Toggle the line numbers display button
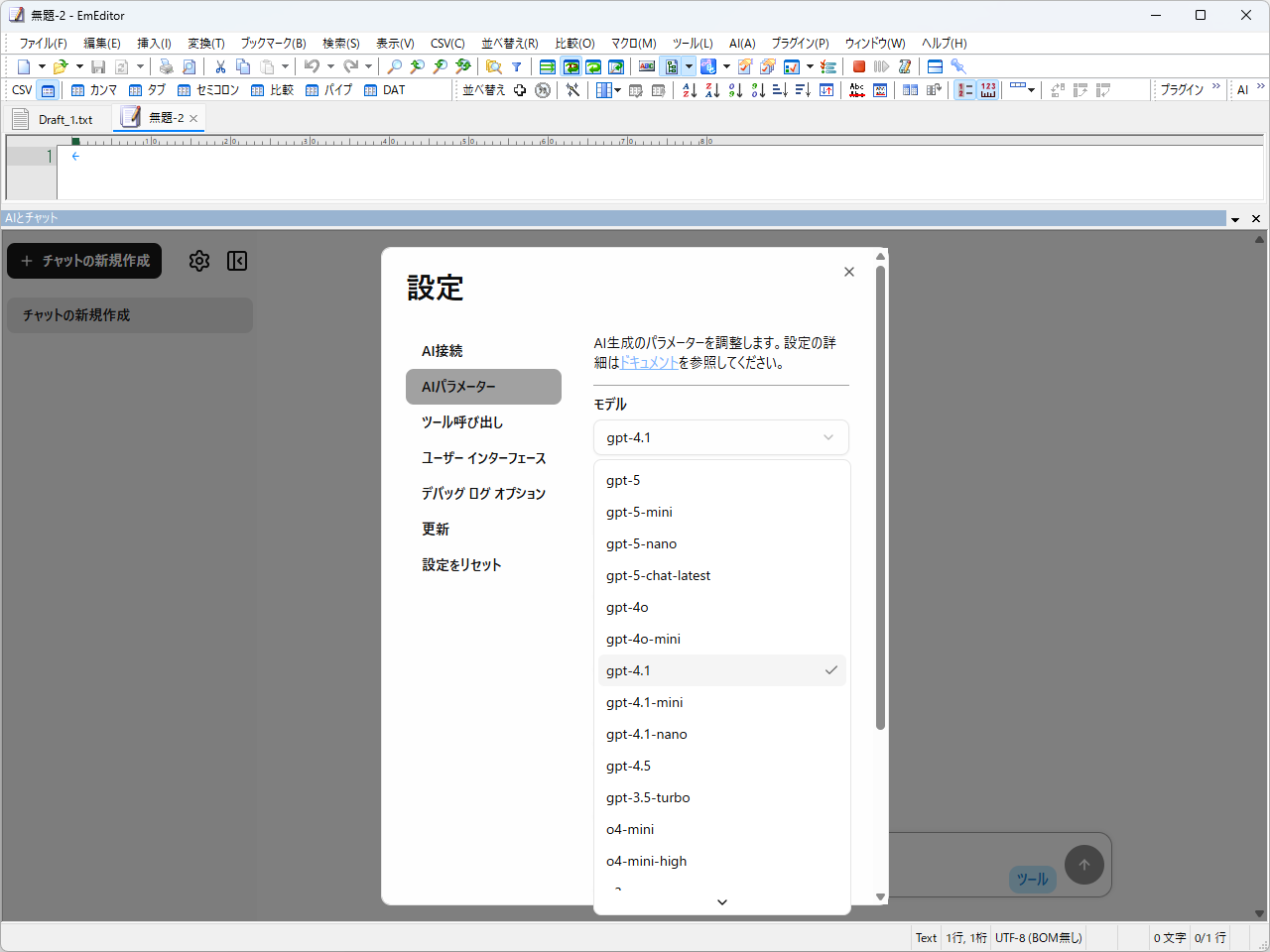 coord(963,90)
